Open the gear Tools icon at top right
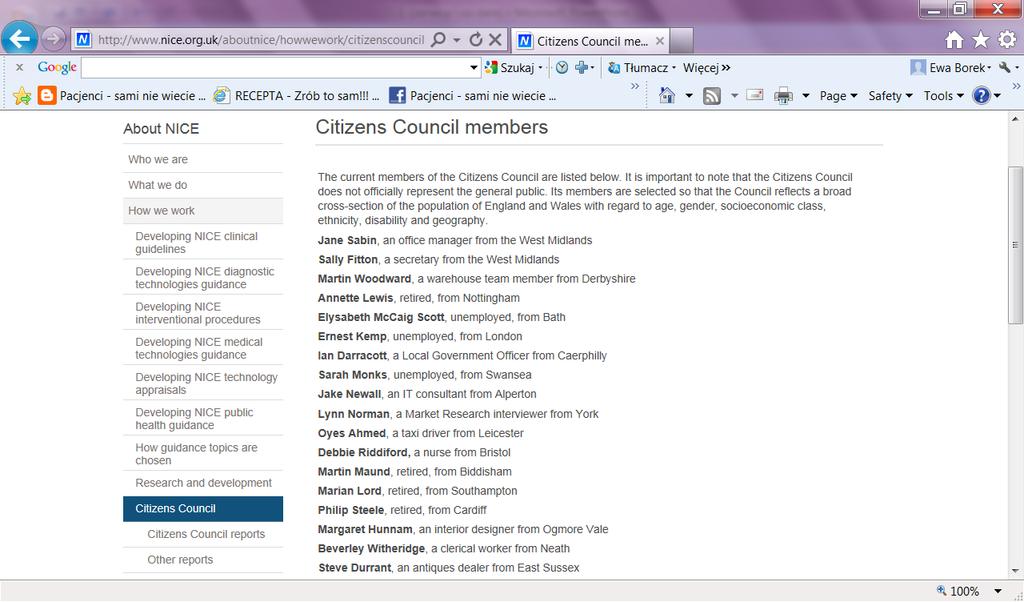1024x602 pixels. (x=1007, y=40)
